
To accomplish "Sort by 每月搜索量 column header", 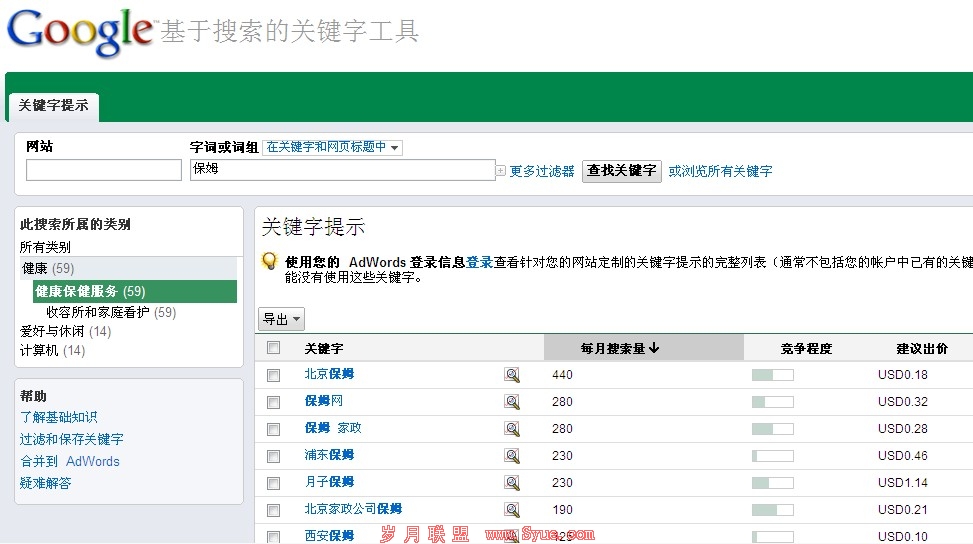I will [620, 348].
